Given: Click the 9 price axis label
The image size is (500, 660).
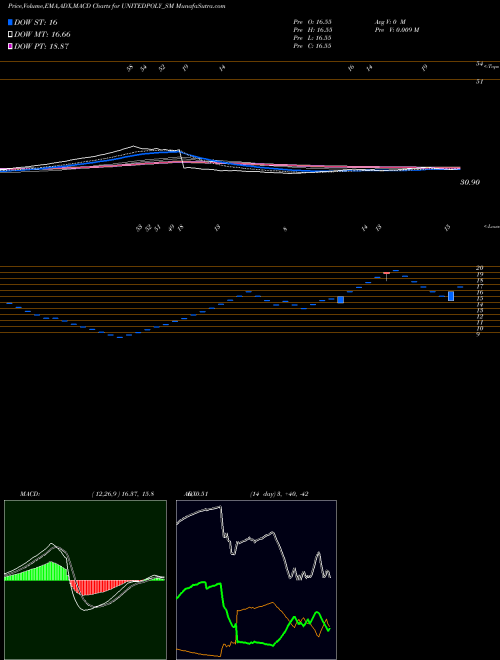Looking at the screenshot, I should [478, 335].
